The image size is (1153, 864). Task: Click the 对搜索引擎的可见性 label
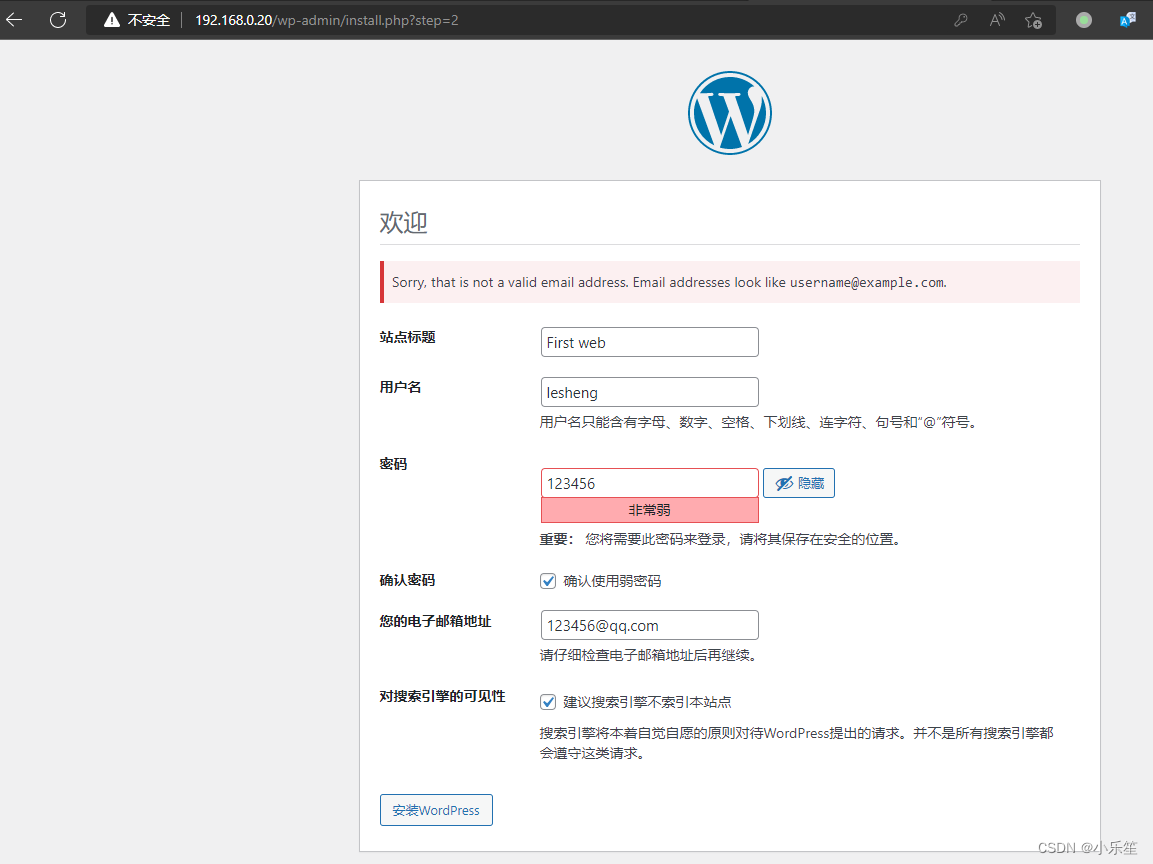(442, 696)
